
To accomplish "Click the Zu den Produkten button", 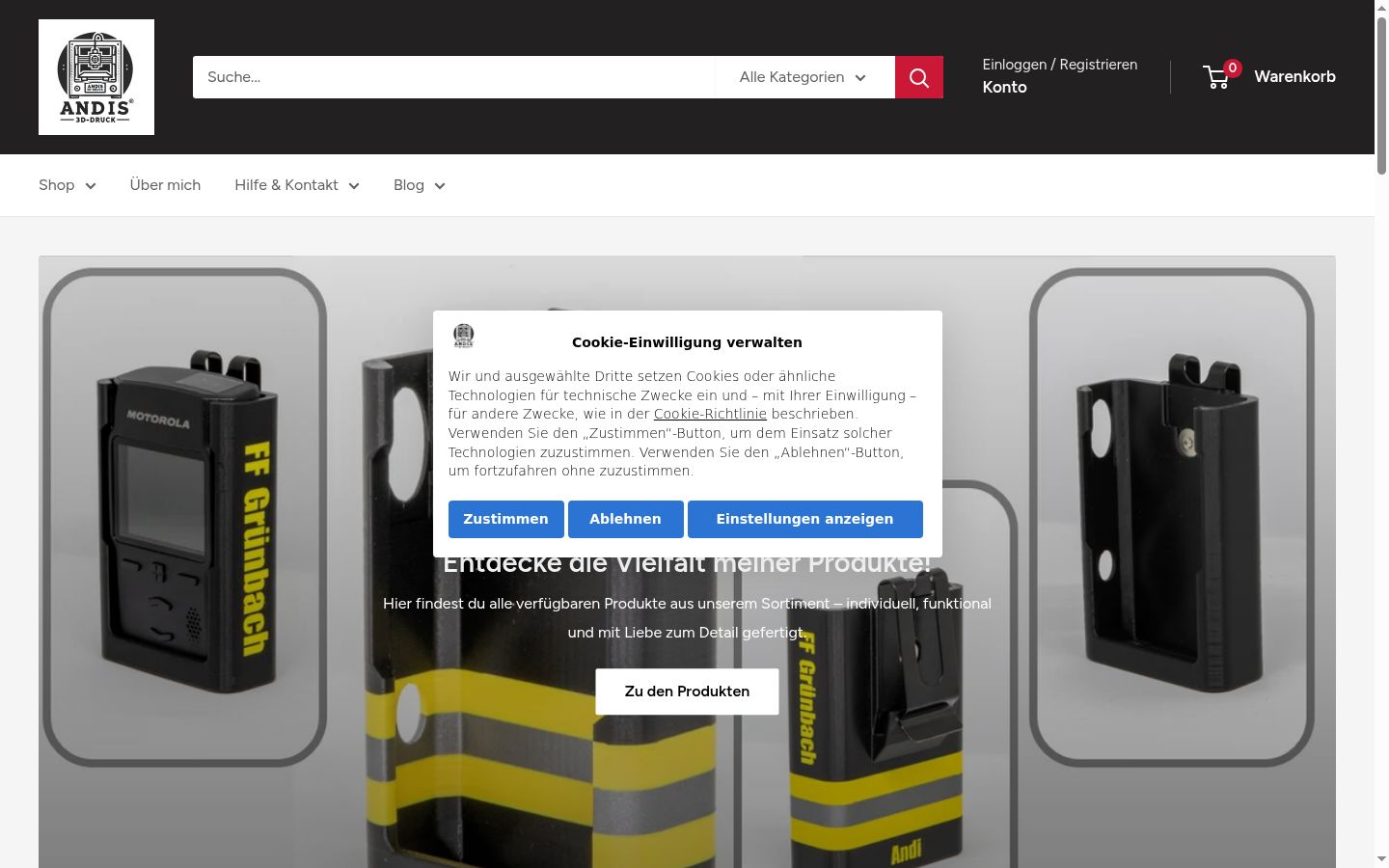I will [x=687, y=692].
